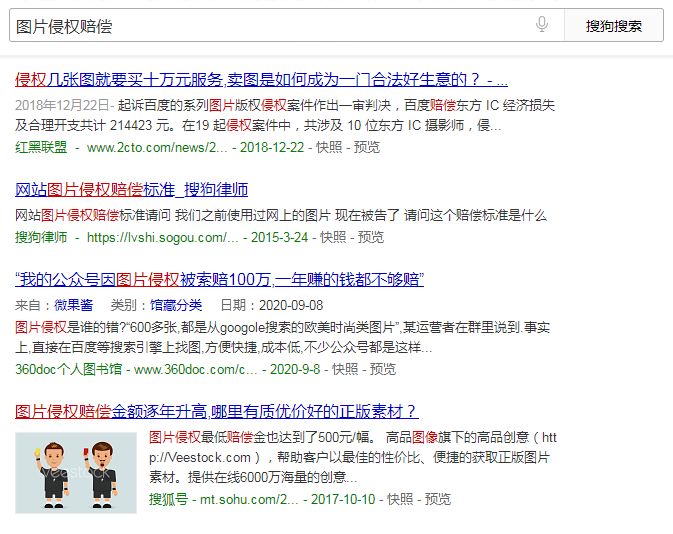Click the www.360doc.com URL

click(195, 369)
